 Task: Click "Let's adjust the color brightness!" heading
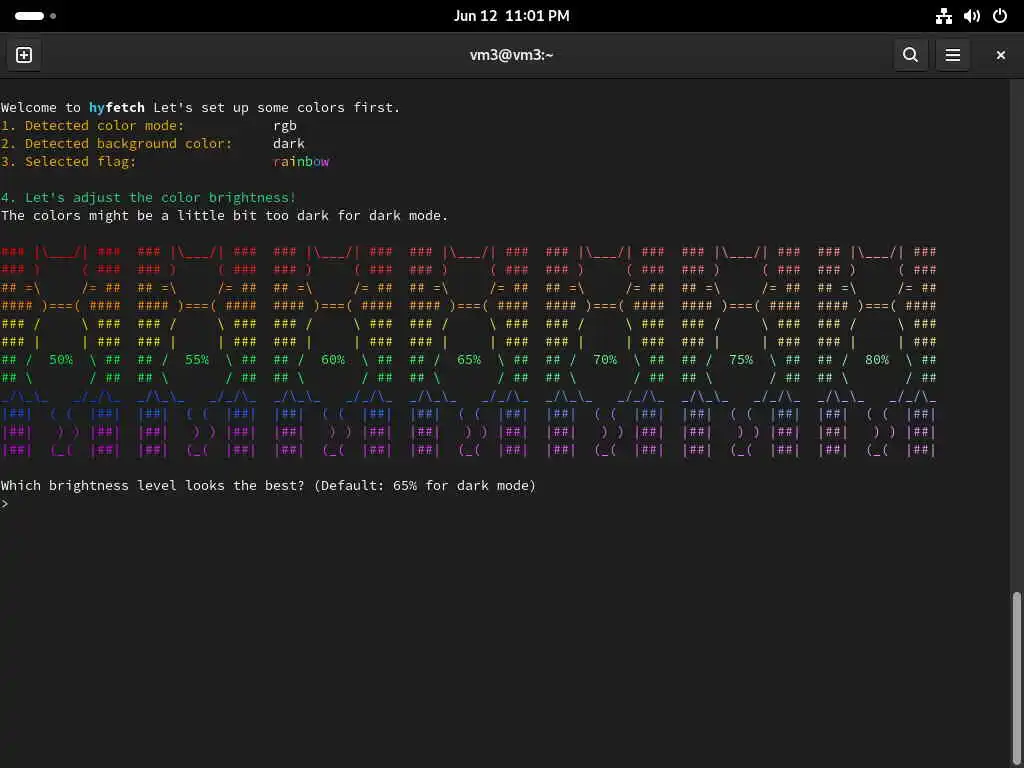click(x=148, y=197)
